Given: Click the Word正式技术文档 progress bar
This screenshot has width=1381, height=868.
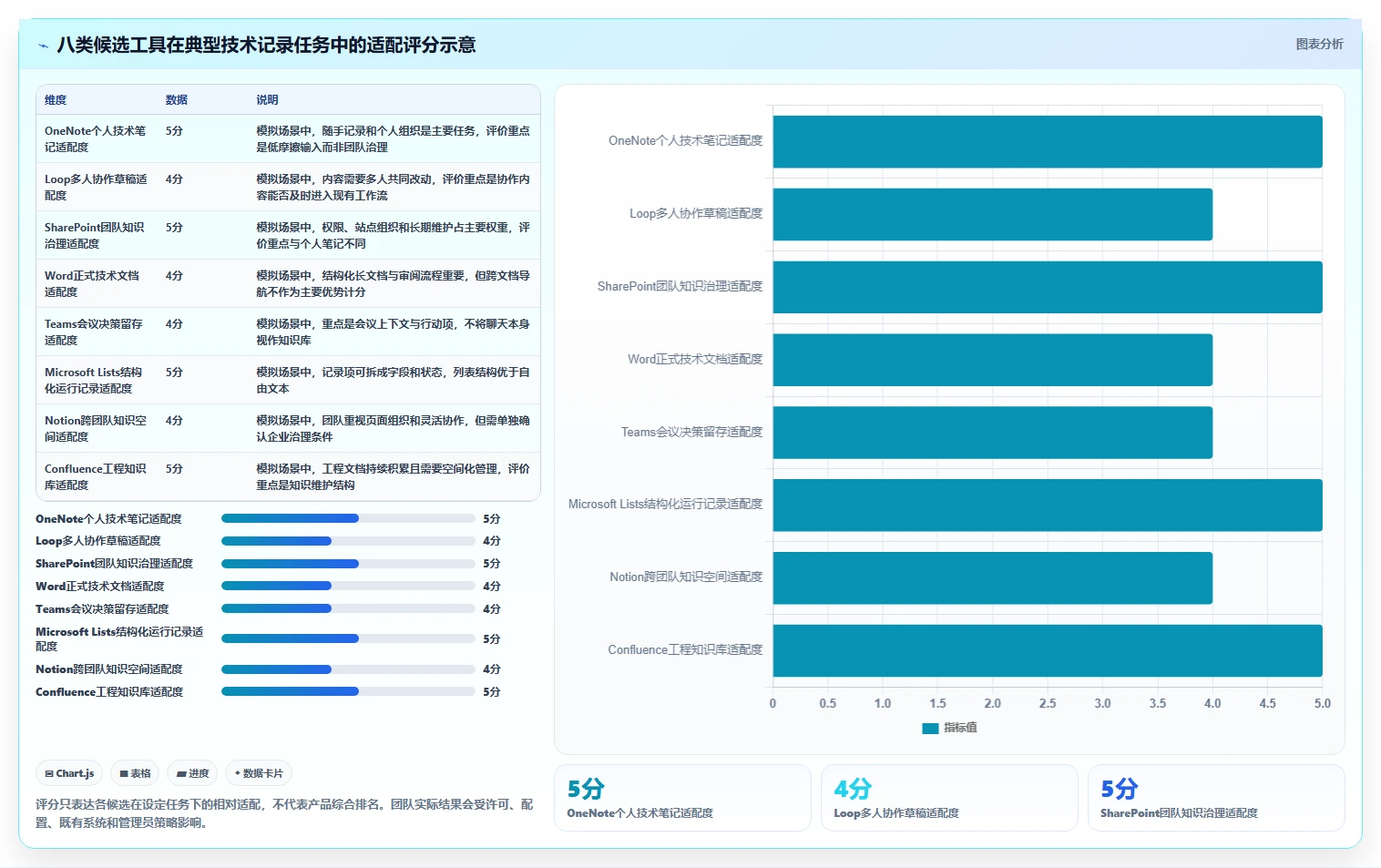Looking at the screenshot, I should click(x=348, y=587).
